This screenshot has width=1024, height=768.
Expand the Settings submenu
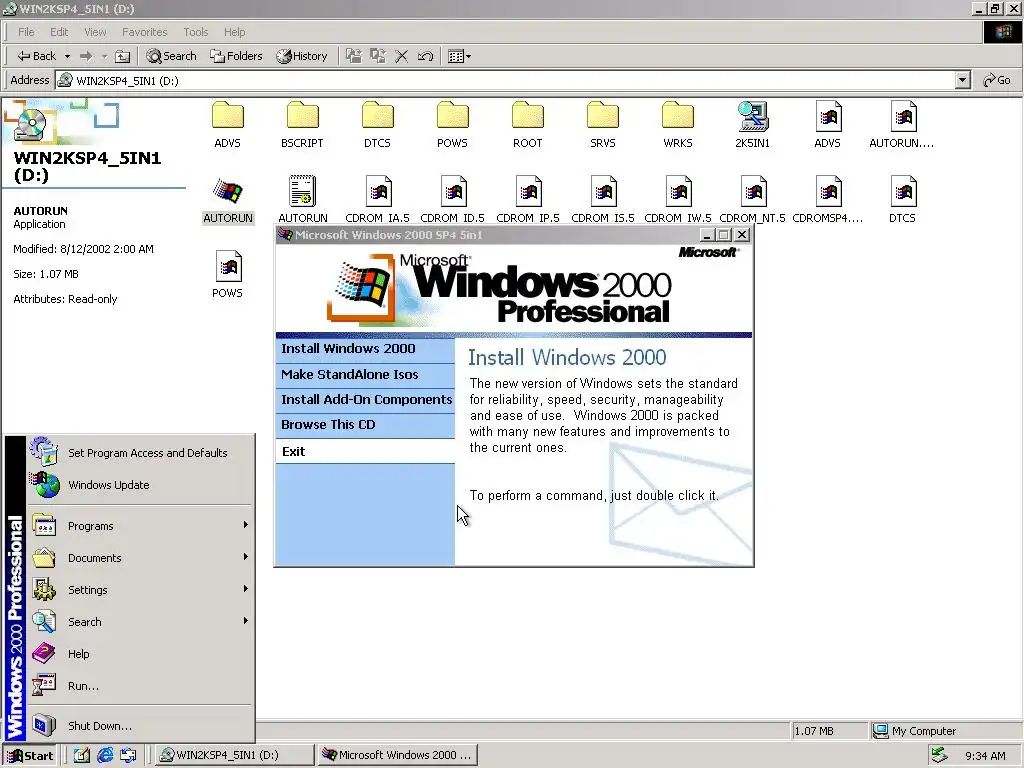click(x=140, y=590)
